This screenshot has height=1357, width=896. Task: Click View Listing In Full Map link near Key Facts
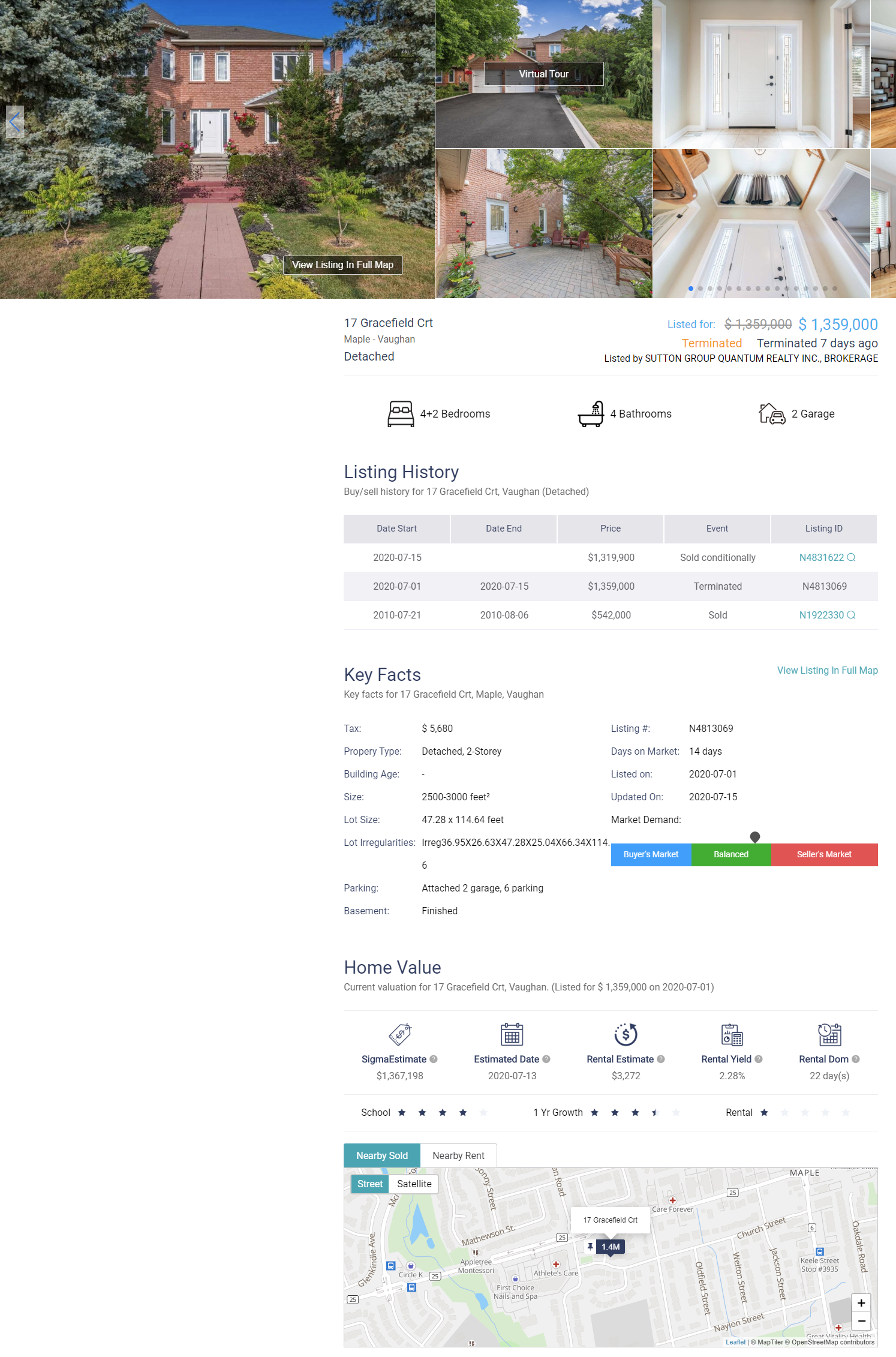pyautogui.click(x=827, y=670)
